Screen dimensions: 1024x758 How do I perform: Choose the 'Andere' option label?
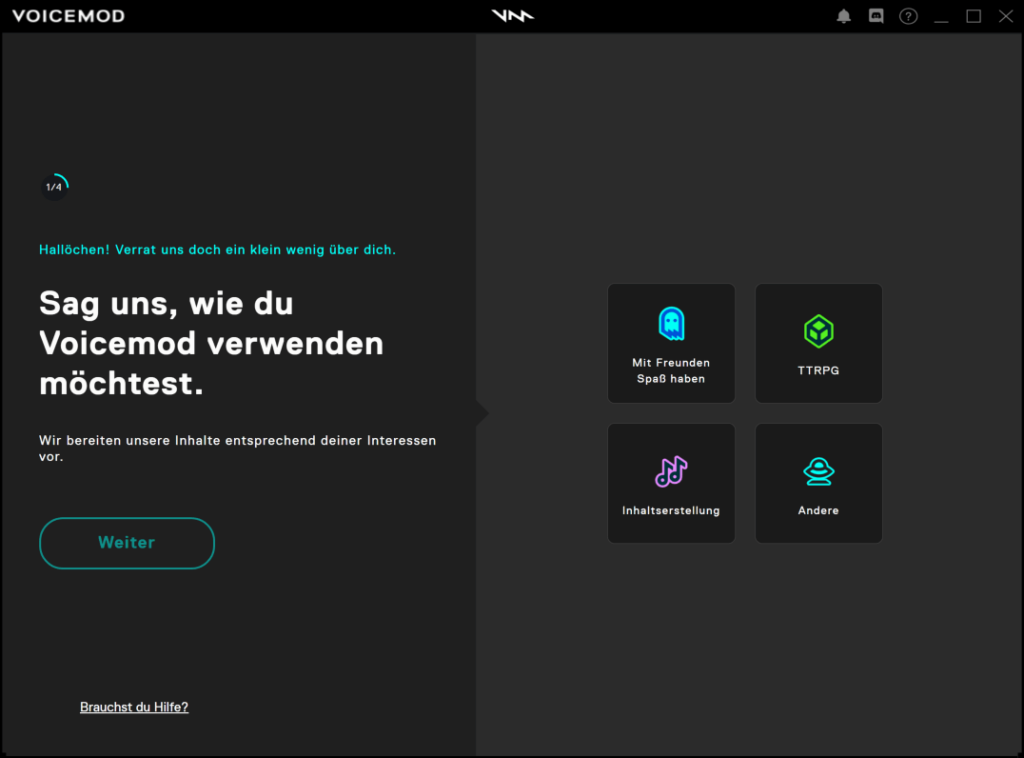pos(818,510)
